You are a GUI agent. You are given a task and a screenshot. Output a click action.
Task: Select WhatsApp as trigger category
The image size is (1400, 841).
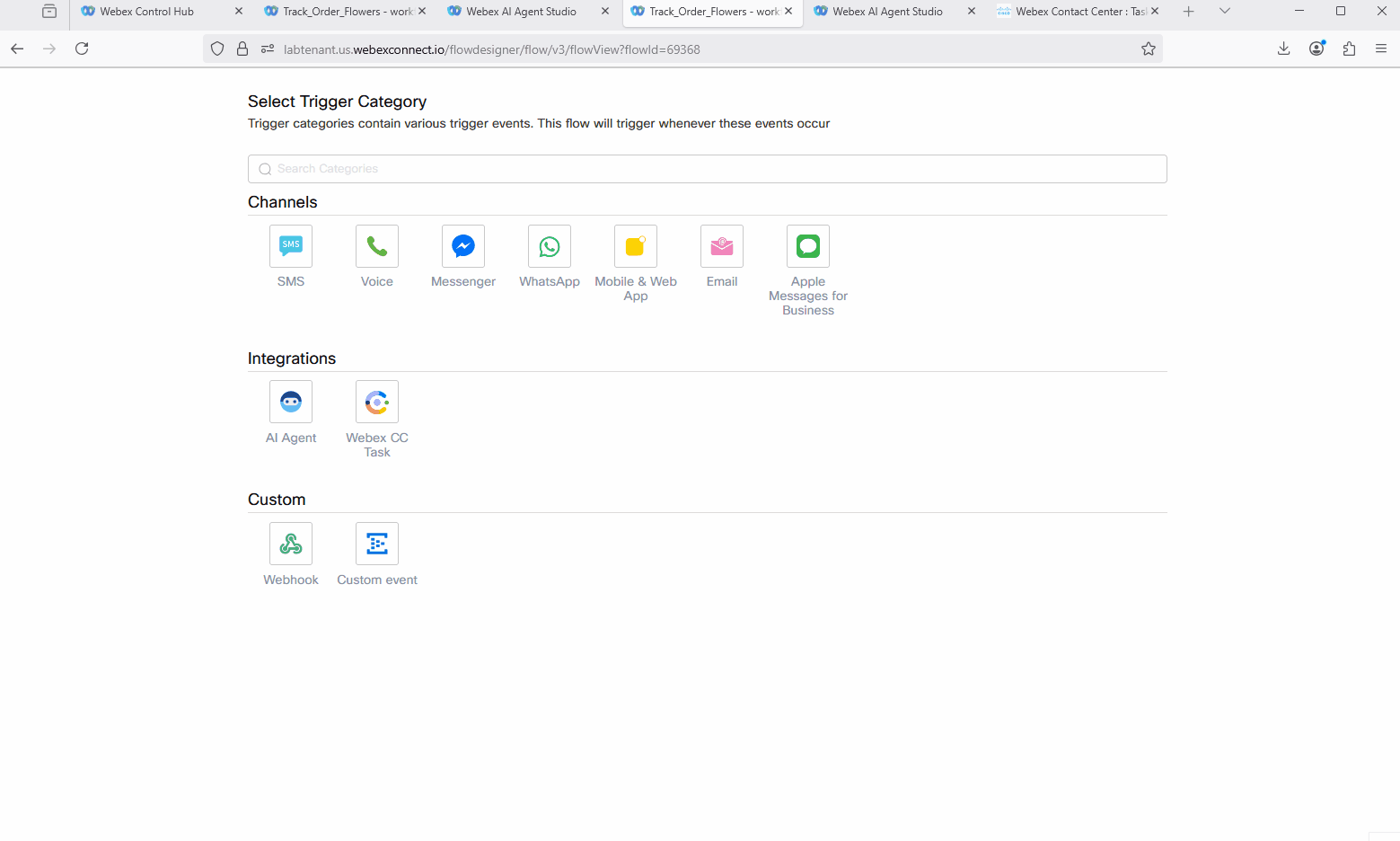point(550,246)
